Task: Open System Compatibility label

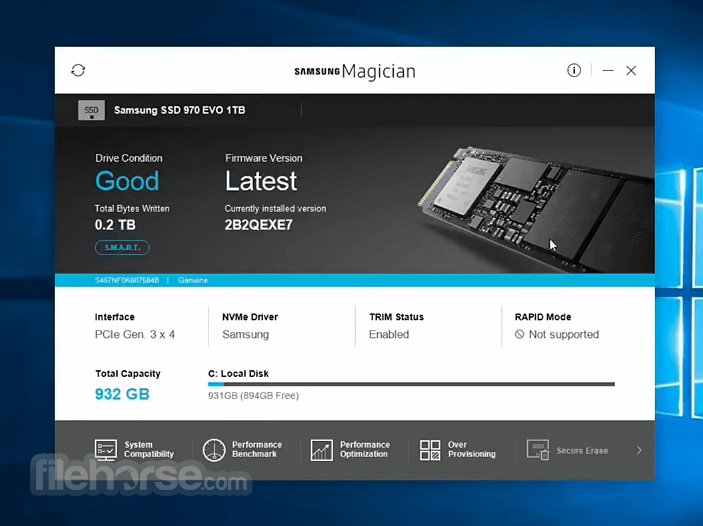Action: tap(149, 449)
